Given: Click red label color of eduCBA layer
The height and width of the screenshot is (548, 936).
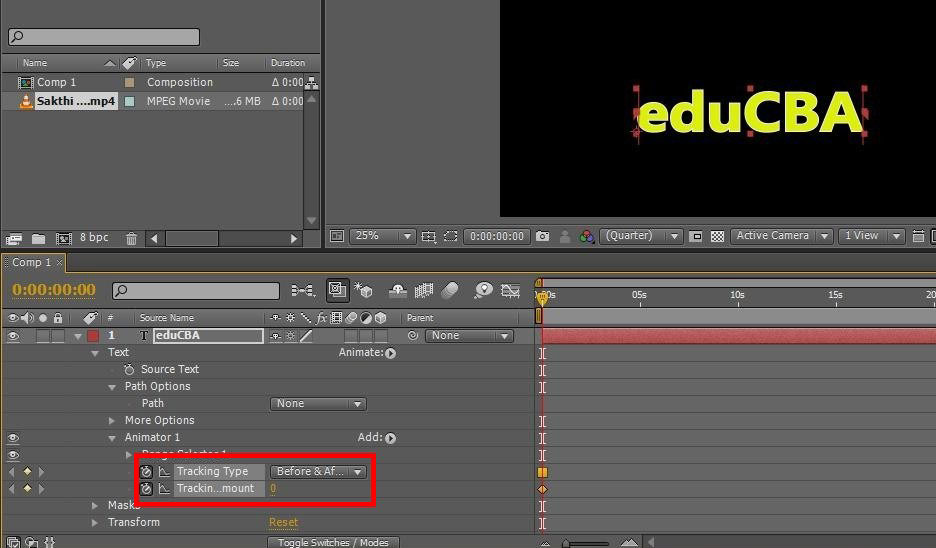Looking at the screenshot, I should point(93,336).
